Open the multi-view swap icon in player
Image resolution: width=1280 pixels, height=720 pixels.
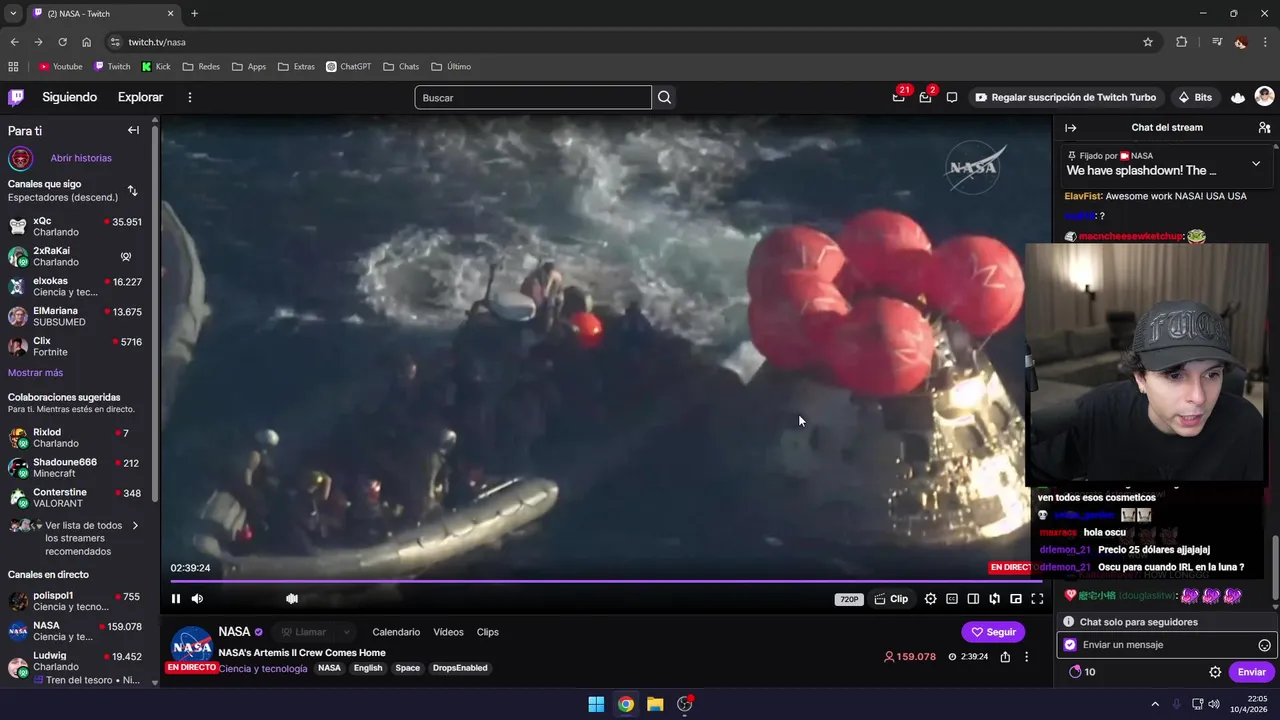pyautogui.click(x=994, y=599)
